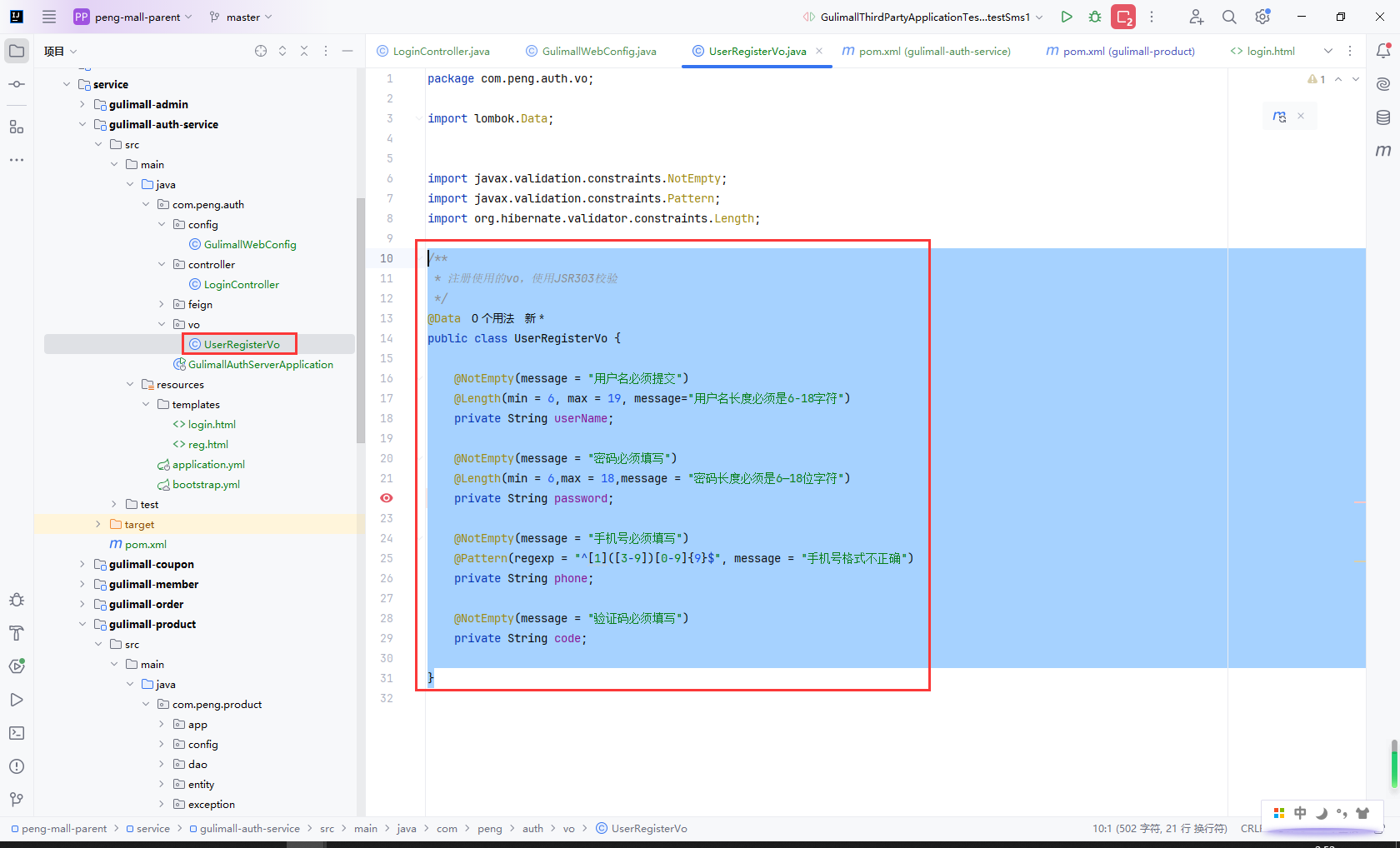This screenshot has width=1400, height=848.
Task: Open the Problems tool window
Action: [17, 766]
